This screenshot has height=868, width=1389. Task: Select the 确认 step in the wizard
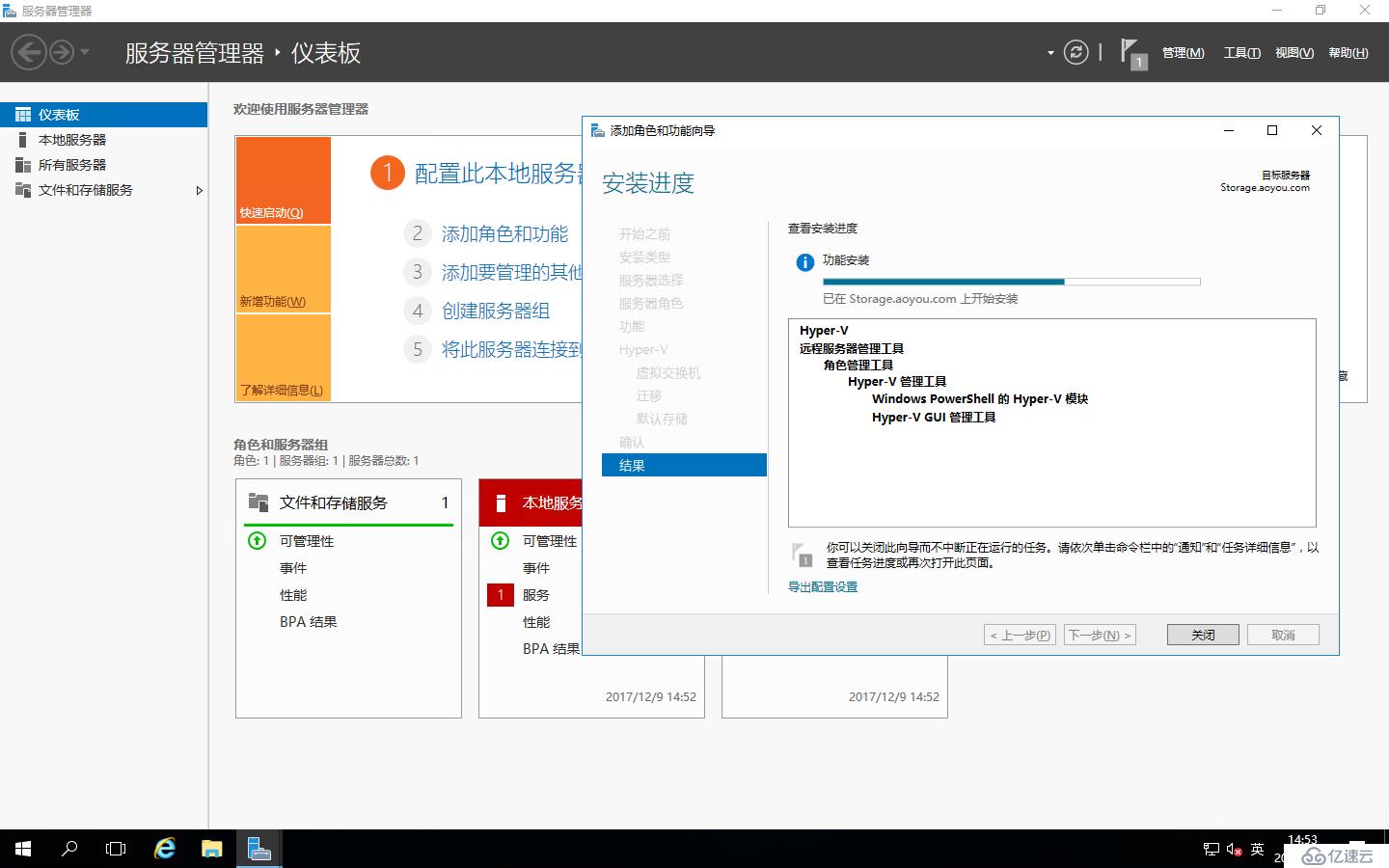point(632,442)
